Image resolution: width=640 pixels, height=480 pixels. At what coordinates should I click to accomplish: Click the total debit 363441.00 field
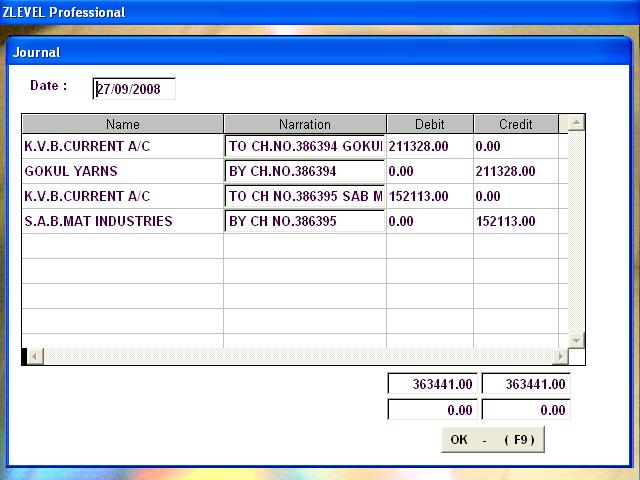click(x=432, y=384)
